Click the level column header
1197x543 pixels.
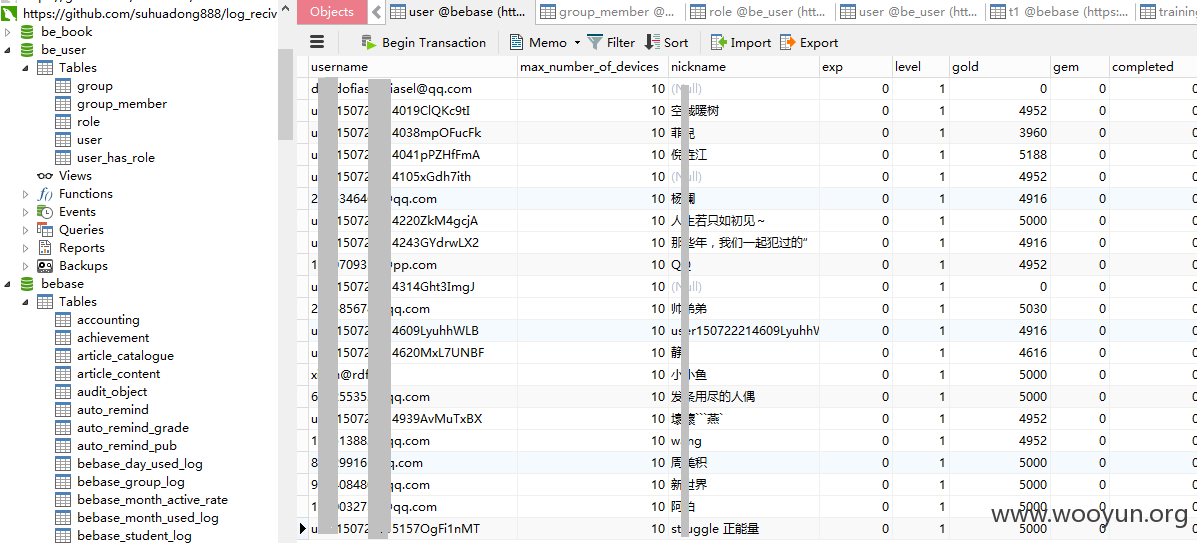point(921,66)
